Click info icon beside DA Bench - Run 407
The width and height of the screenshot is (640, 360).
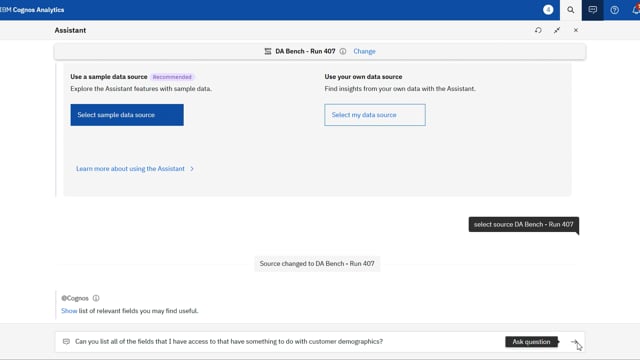pos(343,51)
